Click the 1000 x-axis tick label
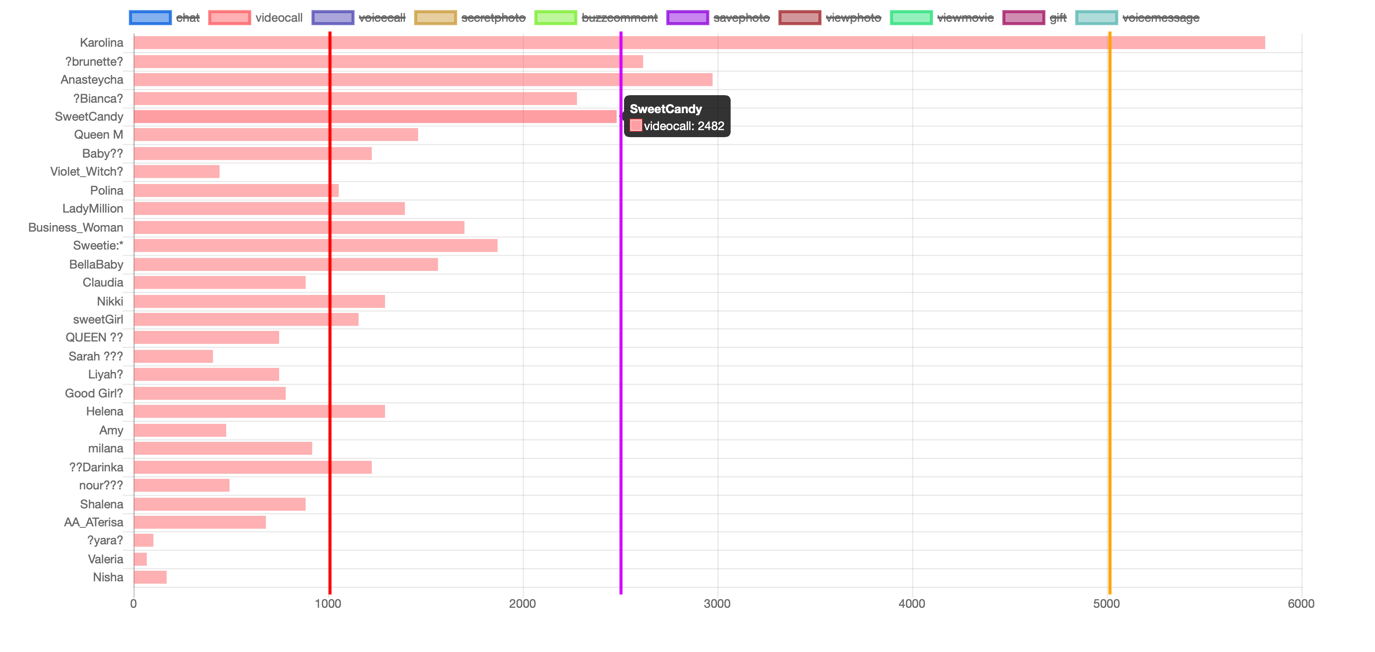Viewport: 1375px width, 652px height. tap(328, 604)
